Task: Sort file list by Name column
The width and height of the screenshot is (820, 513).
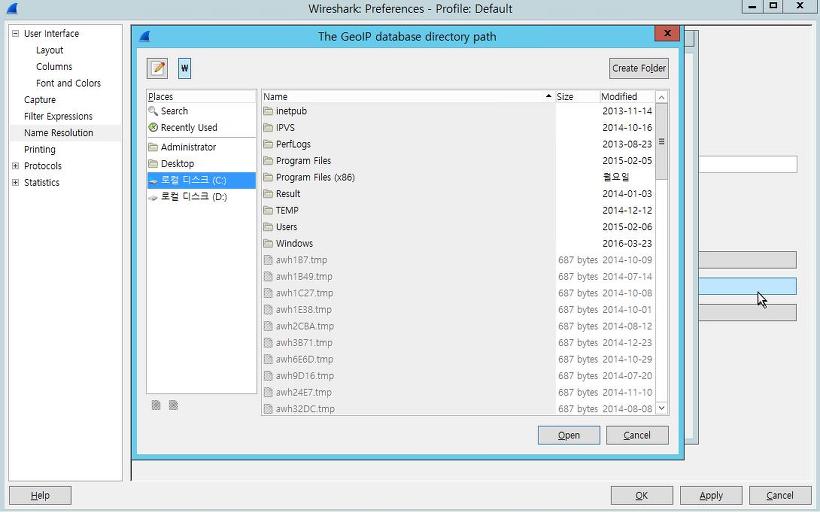Action: pos(408,97)
